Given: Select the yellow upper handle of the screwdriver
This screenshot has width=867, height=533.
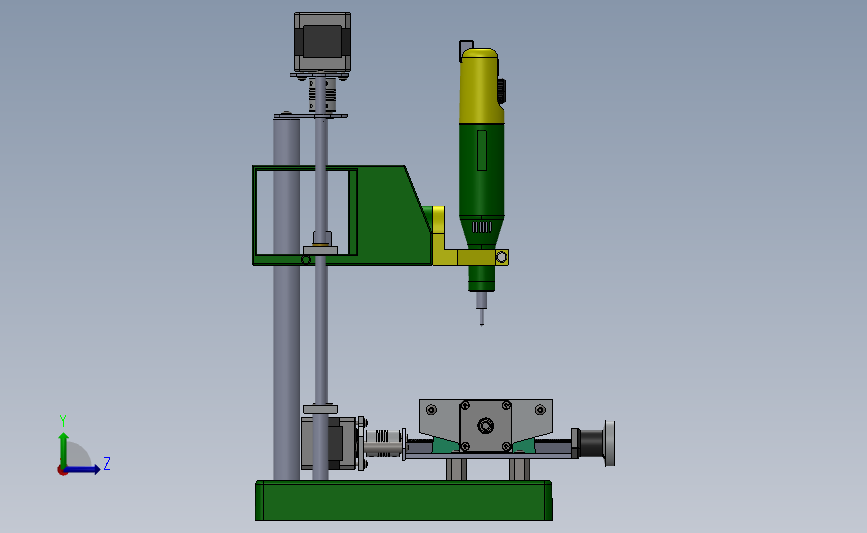Looking at the screenshot, I should tap(480, 86).
